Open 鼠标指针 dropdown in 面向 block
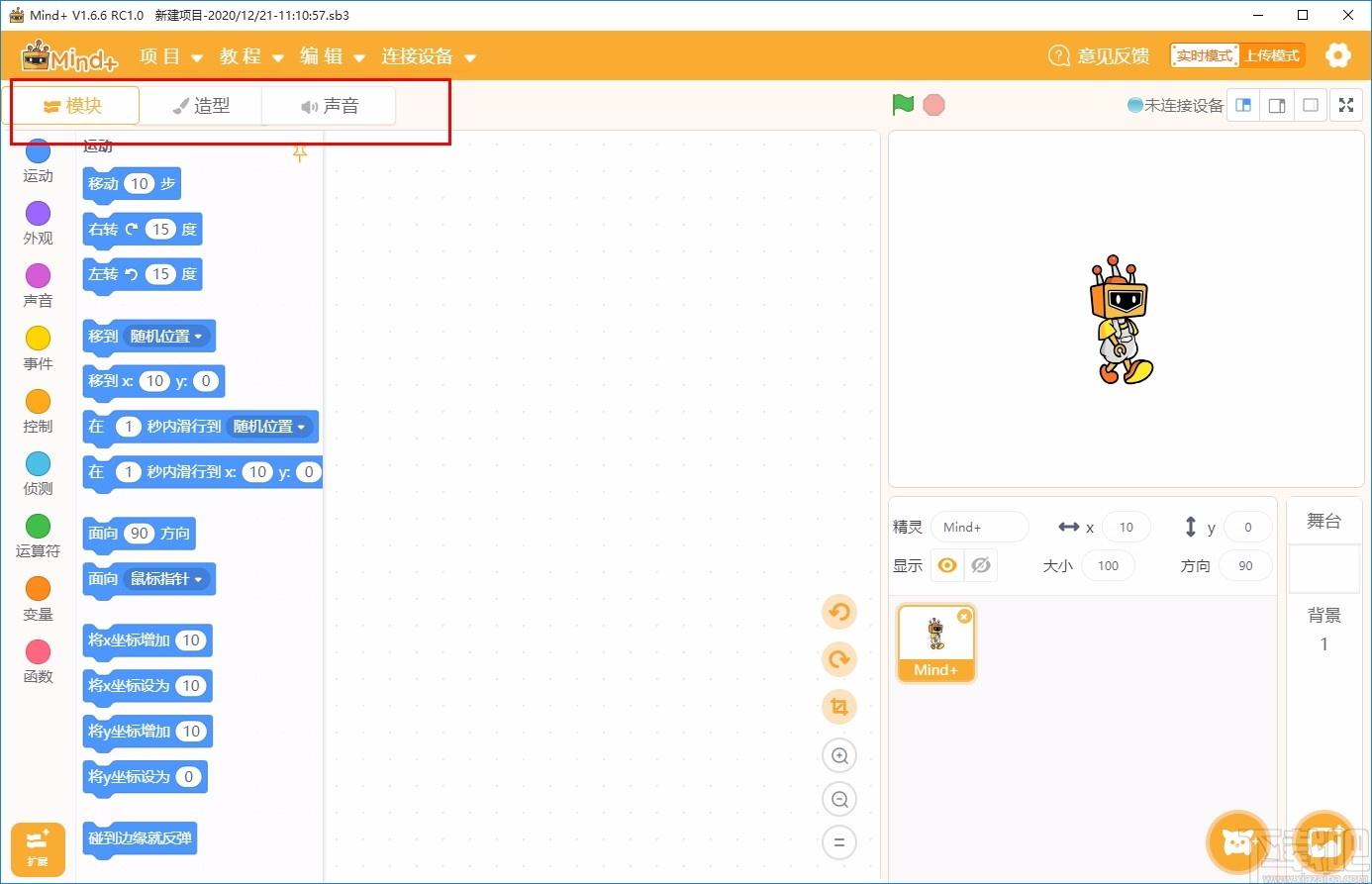This screenshot has width=1372, height=884. point(167,579)
